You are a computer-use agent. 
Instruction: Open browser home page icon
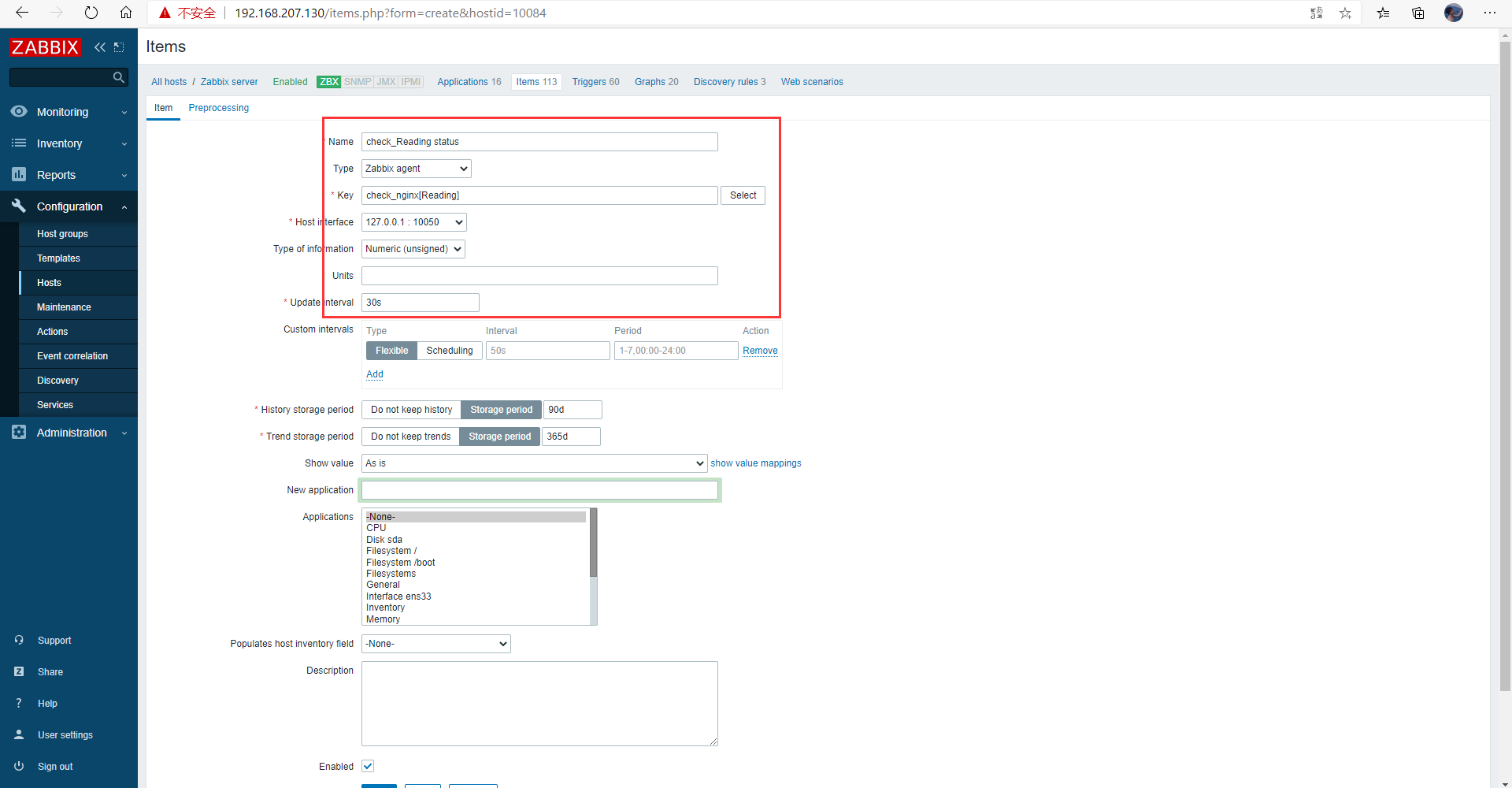[126, 13]
